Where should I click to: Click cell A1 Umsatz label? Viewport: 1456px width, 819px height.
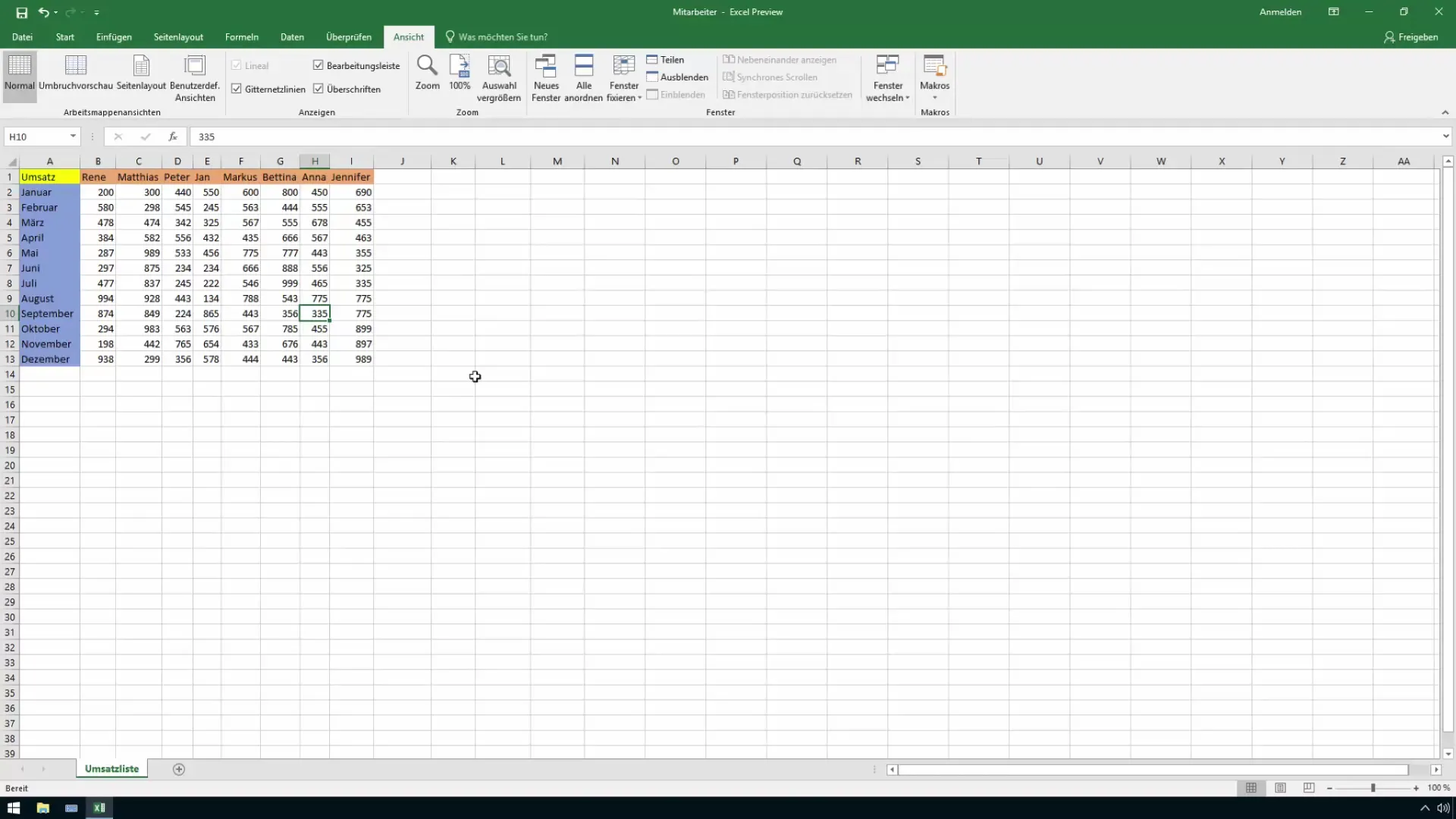(49, 176)
